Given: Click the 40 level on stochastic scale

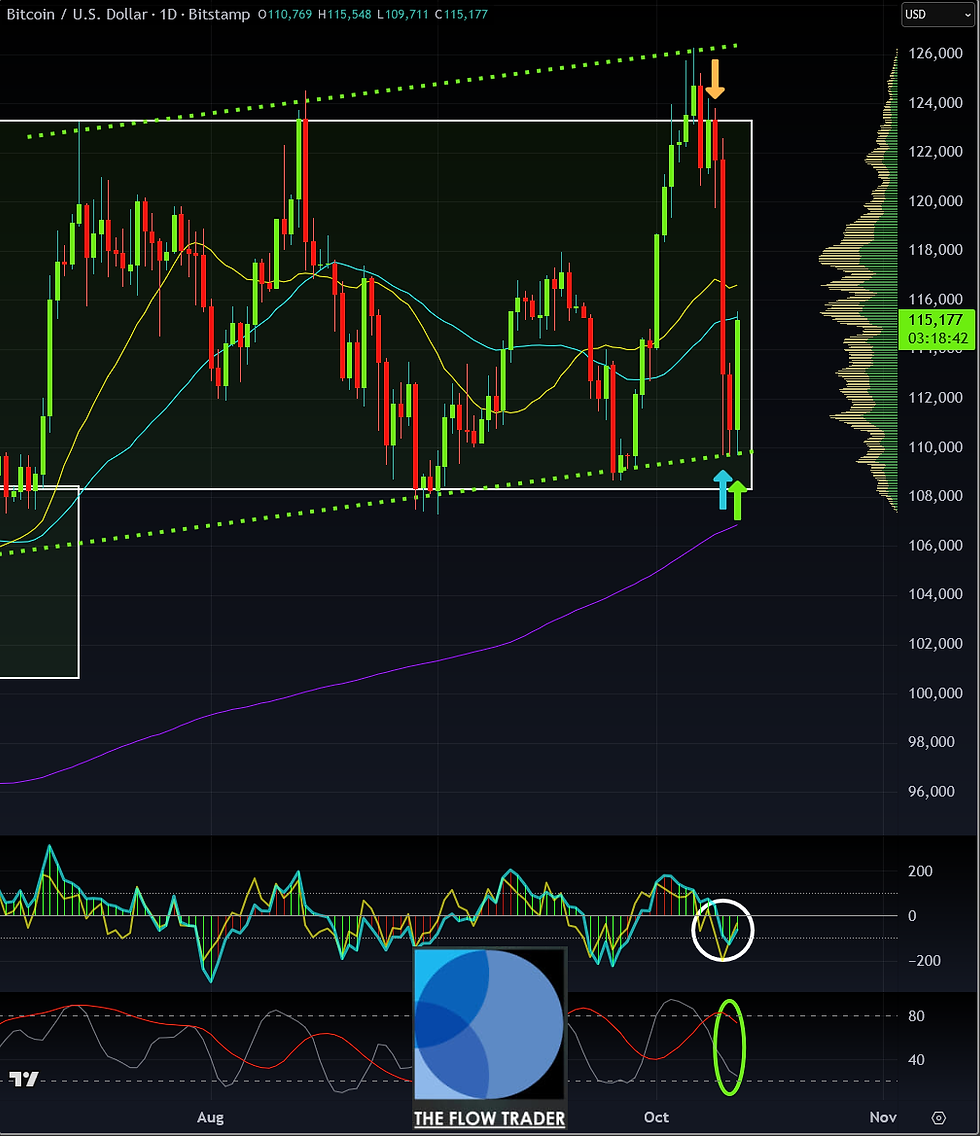Looking at the screenshot, I should (x=916, y=1060).
